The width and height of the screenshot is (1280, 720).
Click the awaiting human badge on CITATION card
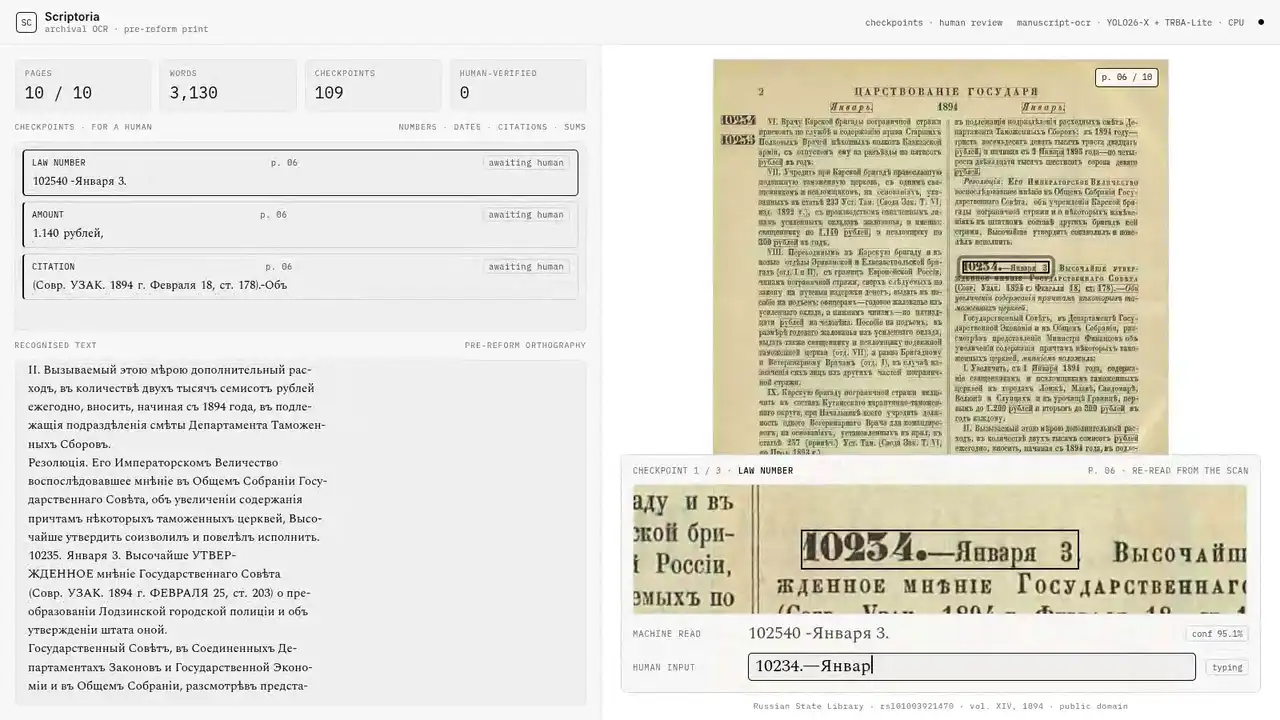(526, 267)
